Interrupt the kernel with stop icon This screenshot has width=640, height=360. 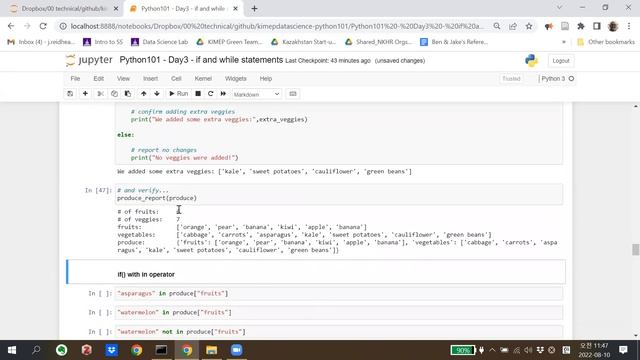(198, 94)
